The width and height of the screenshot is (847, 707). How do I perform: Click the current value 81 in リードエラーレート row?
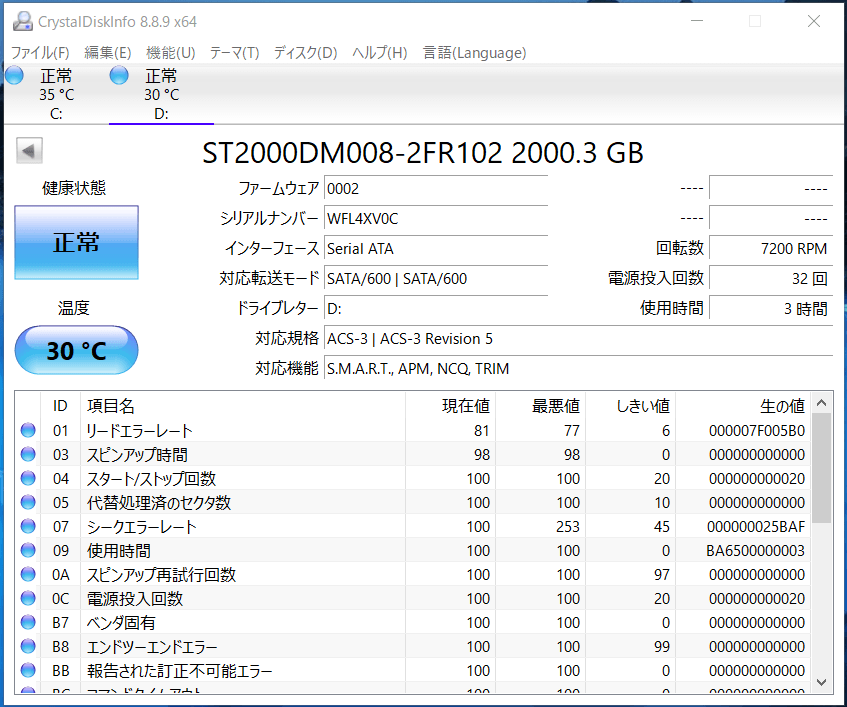pyautogui.click(x=481, y=430)
